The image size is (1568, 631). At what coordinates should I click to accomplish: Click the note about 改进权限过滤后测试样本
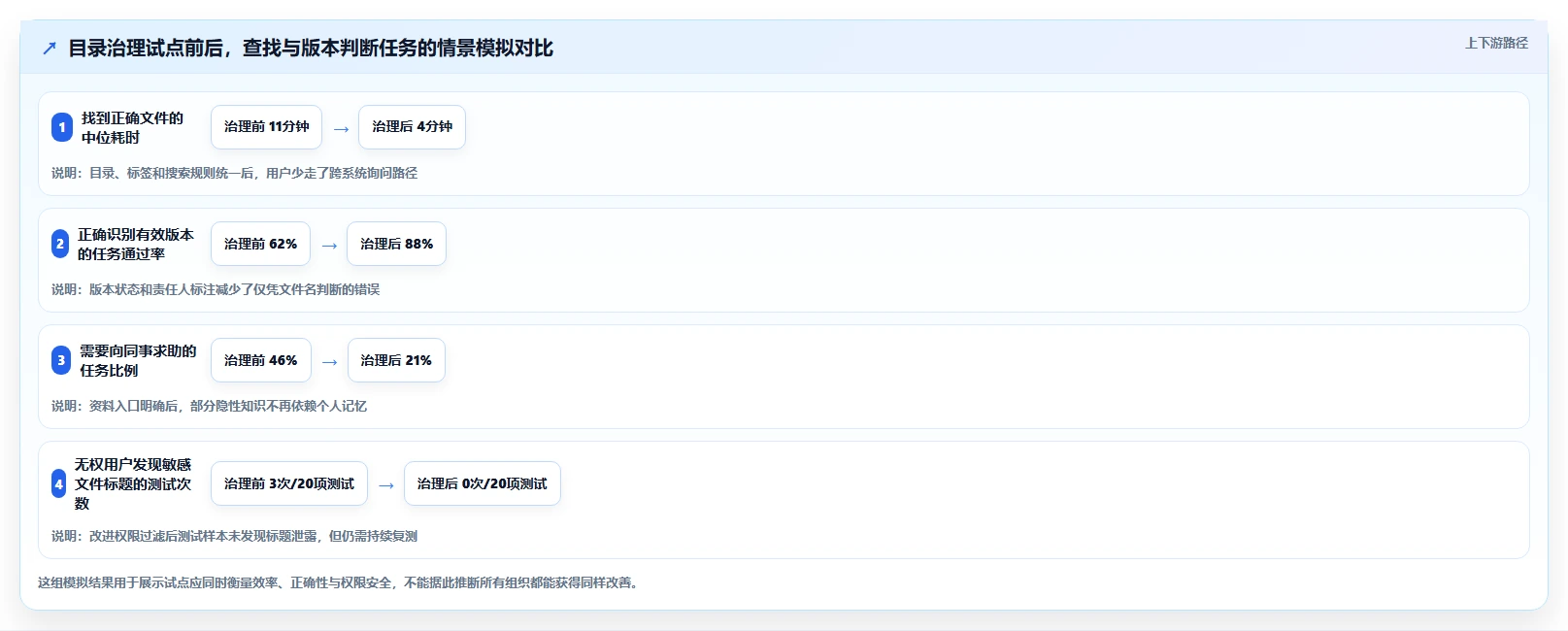click(234, 536)
